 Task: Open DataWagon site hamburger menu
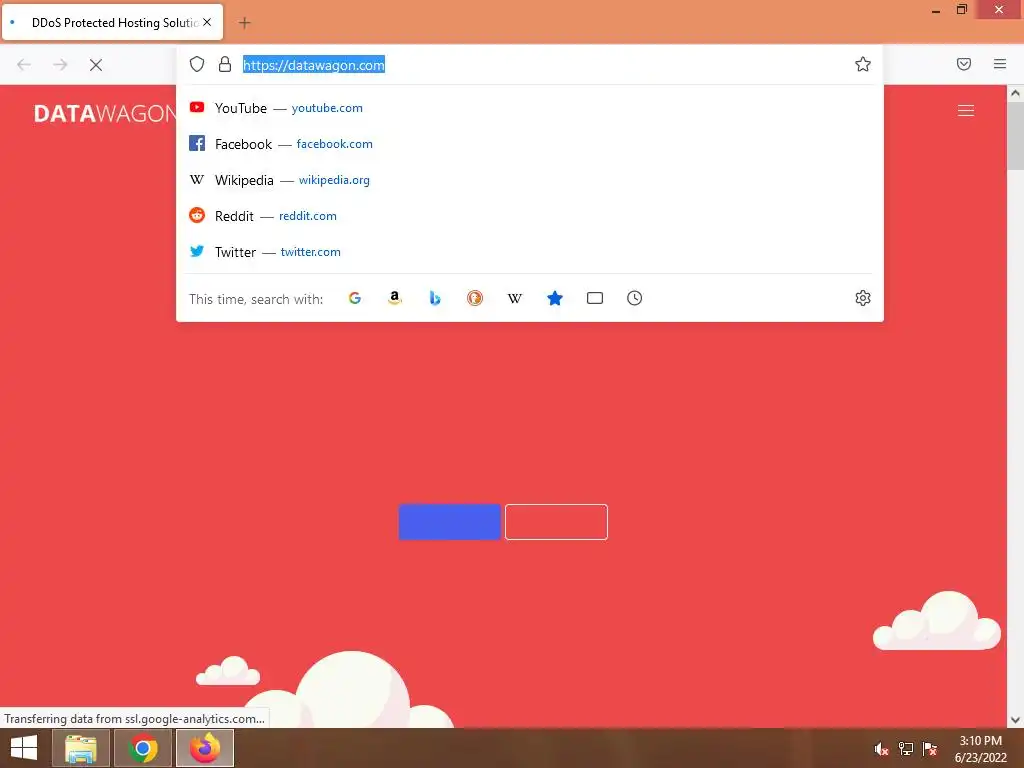click(966, 111)
